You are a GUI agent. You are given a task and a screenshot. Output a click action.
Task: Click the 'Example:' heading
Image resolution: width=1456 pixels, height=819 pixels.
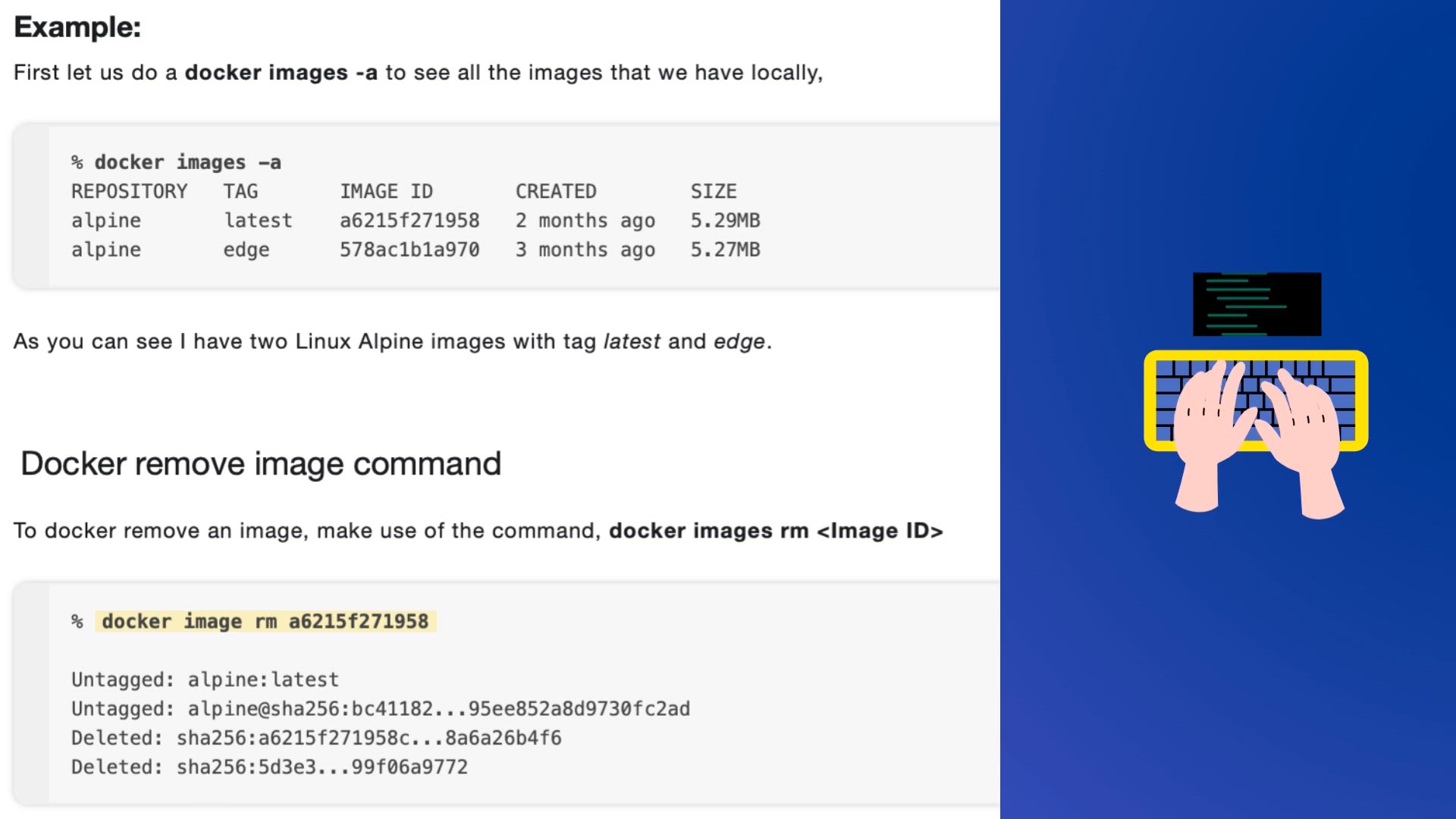tap(77, 27)
